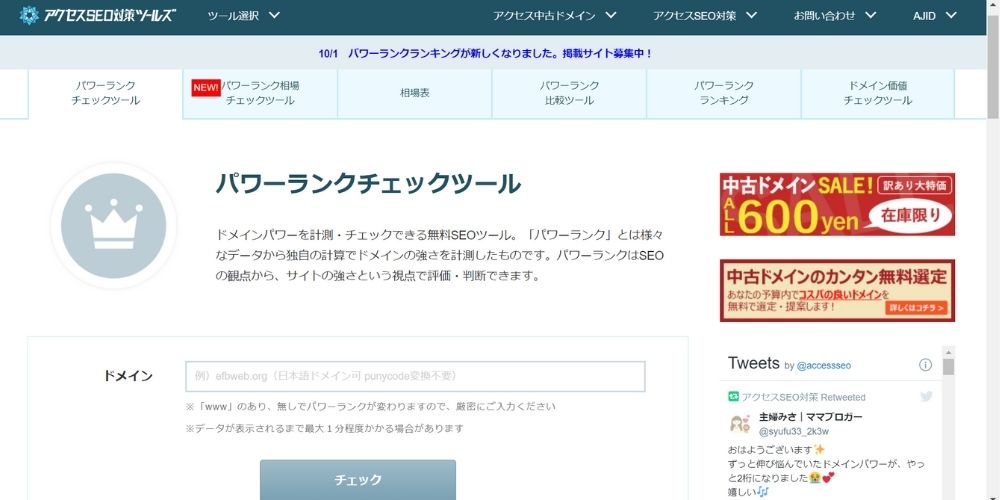Click the retweet icon beside アクセスSEO対策 Retweeted
The image size is (1000, 500).
(x=733, y=397)
